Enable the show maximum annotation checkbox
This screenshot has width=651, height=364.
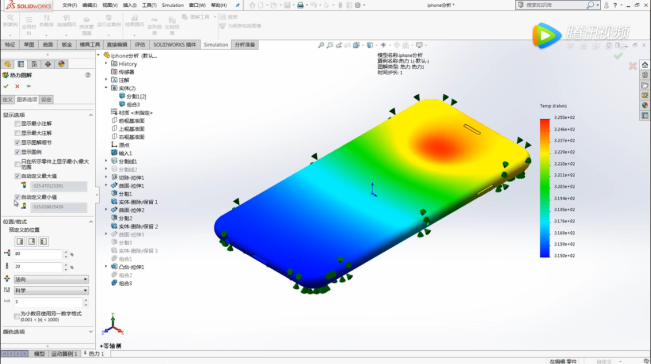(17, 133)
